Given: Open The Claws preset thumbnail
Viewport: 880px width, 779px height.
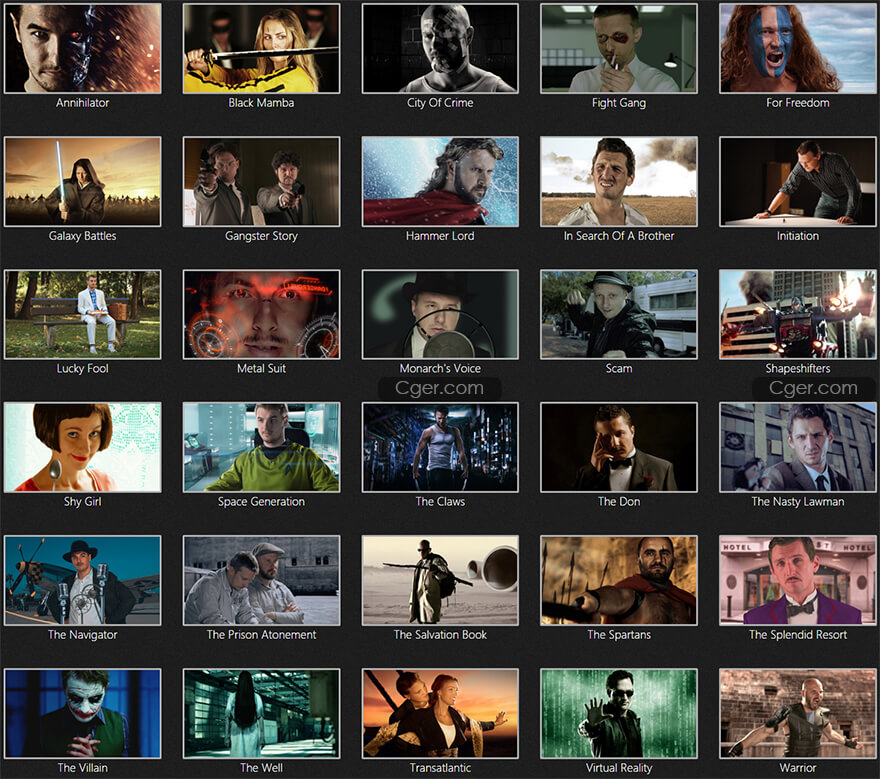Looking at the screenshot, I should coord(440,447).
